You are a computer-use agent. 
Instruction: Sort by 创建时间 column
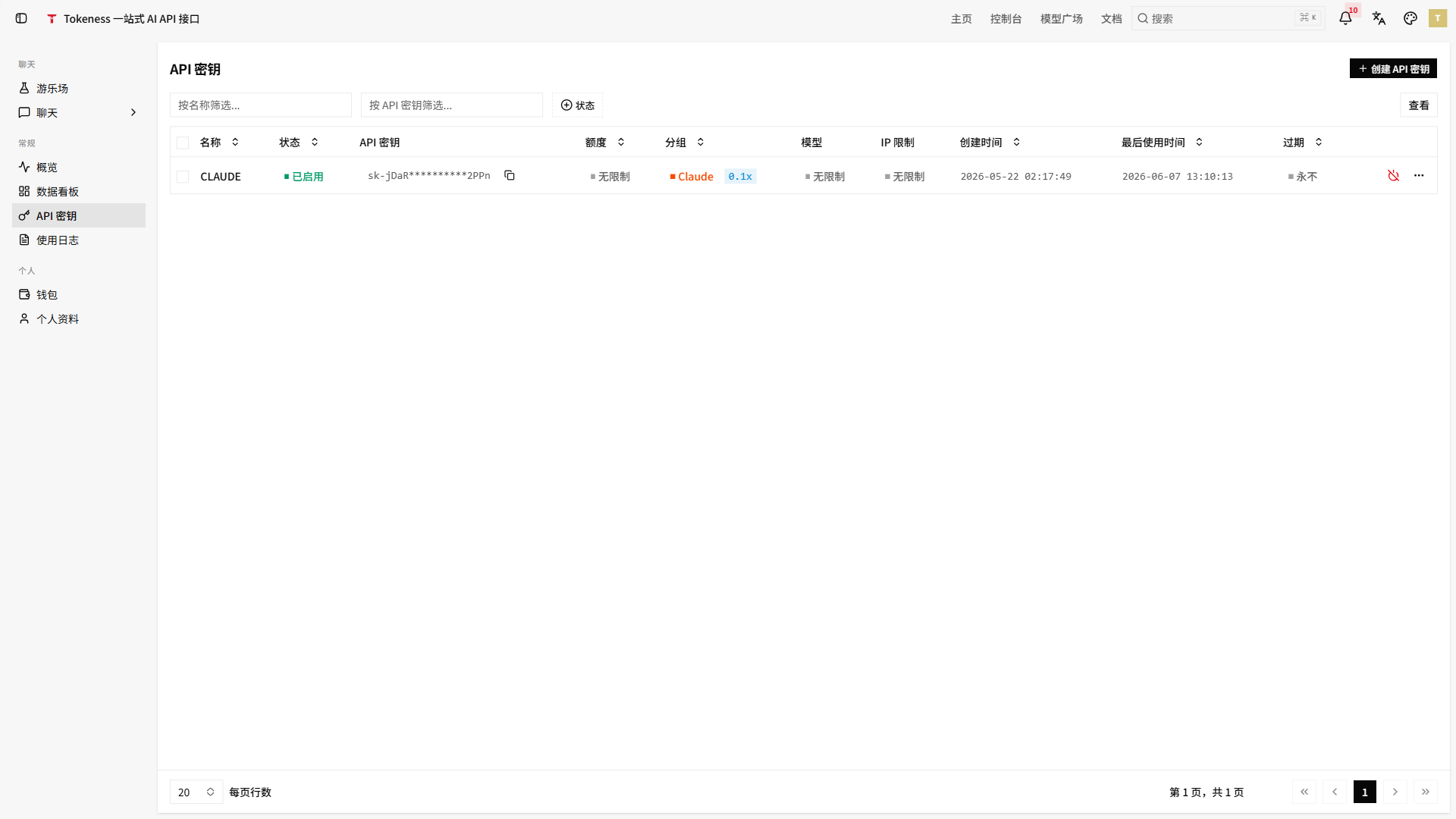pyautogui.click(x=990, y=143)
